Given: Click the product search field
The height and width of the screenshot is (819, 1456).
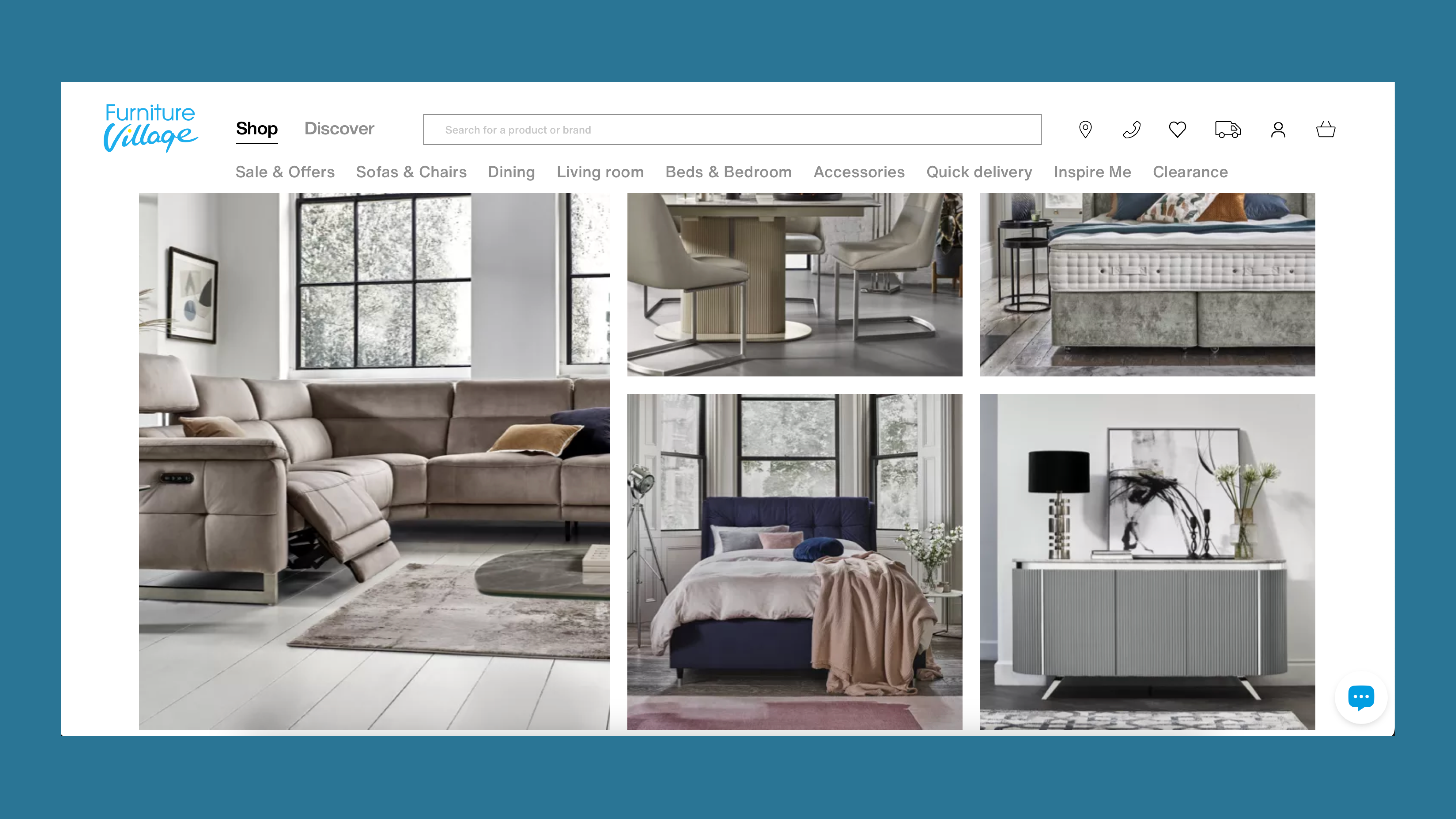Looking at the screenshot, I should (732, 129).
